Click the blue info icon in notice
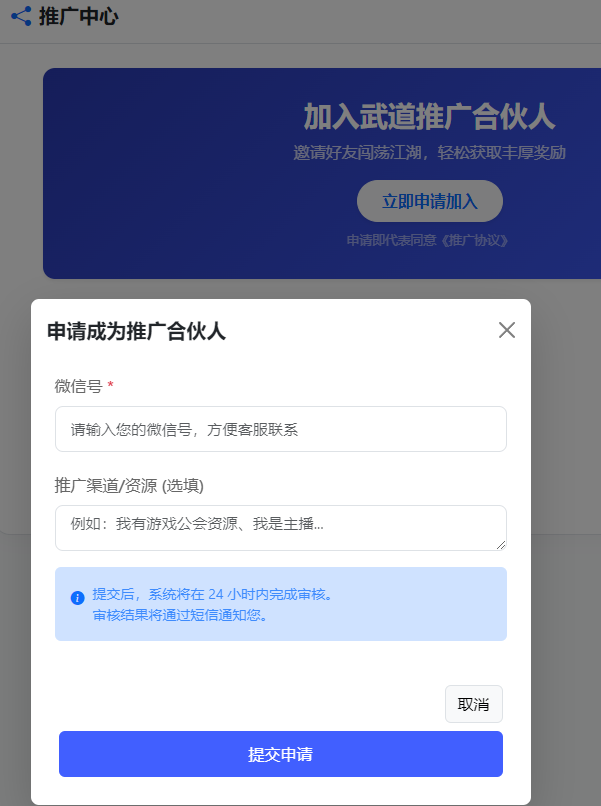The height and width of the screenshot is (806, 601). pyautogui.click(x=78, y=598)
